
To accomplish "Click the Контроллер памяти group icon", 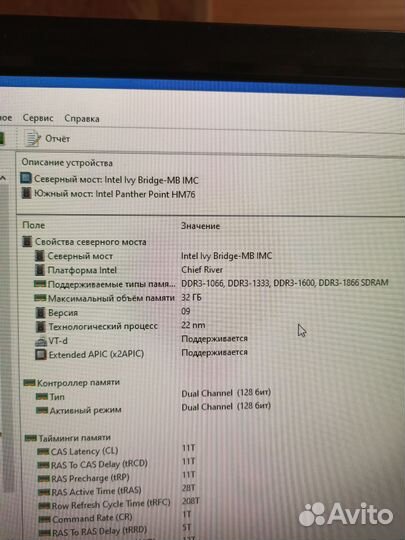I will tap(29, 383).
